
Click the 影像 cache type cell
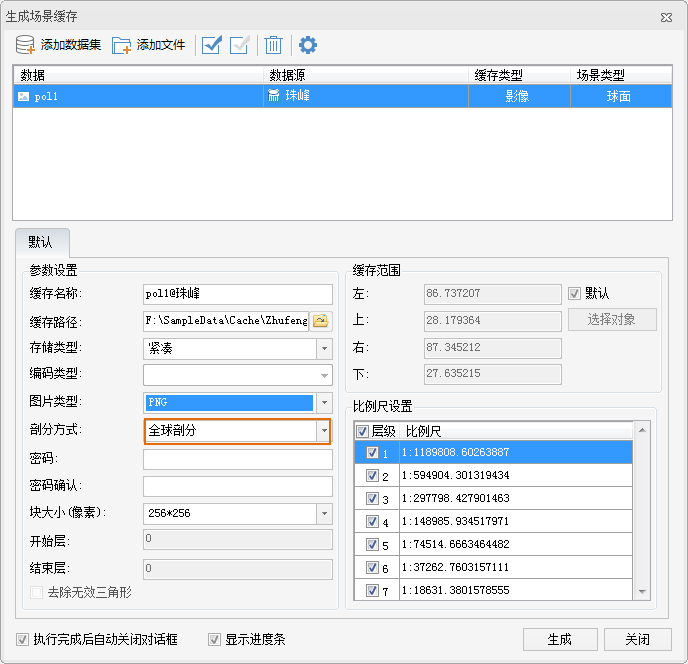(x=519, y=96)
